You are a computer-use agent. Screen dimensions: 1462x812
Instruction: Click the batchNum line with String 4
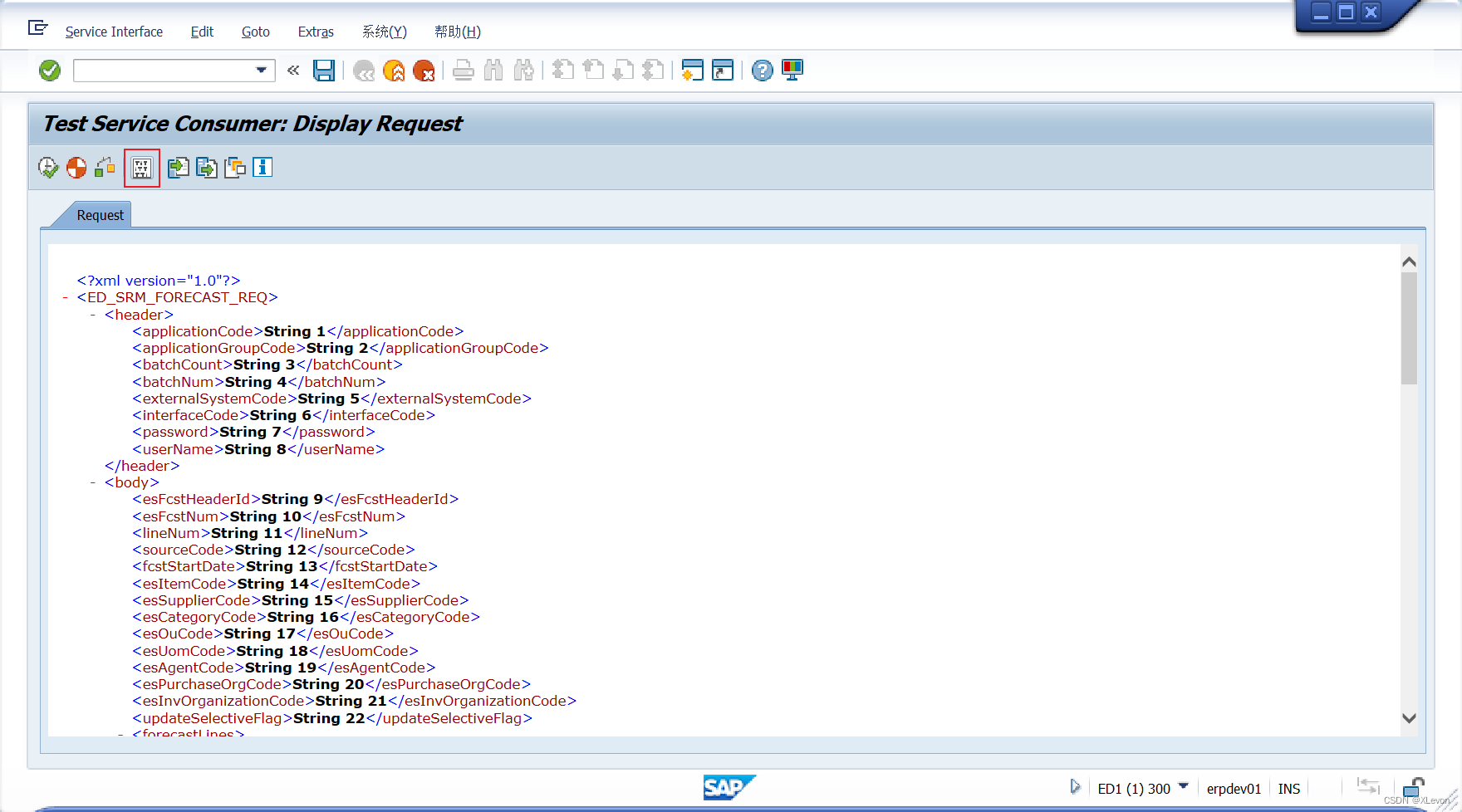click(x=259, y=382)
